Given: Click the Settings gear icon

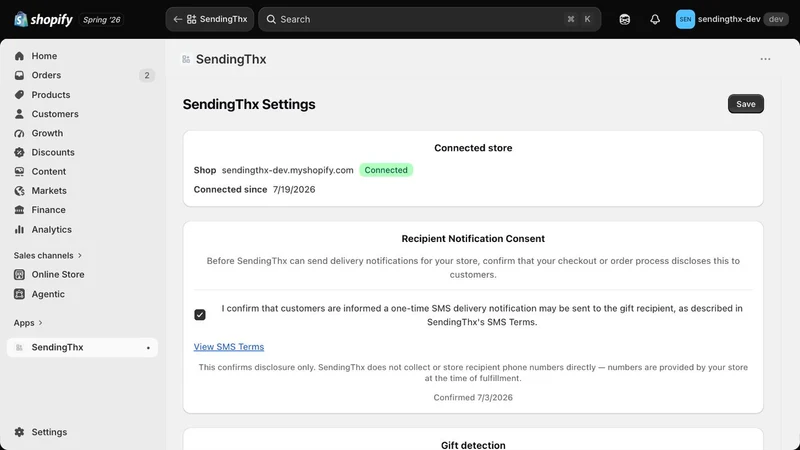Looking at the screenshot, I should 19,432.
